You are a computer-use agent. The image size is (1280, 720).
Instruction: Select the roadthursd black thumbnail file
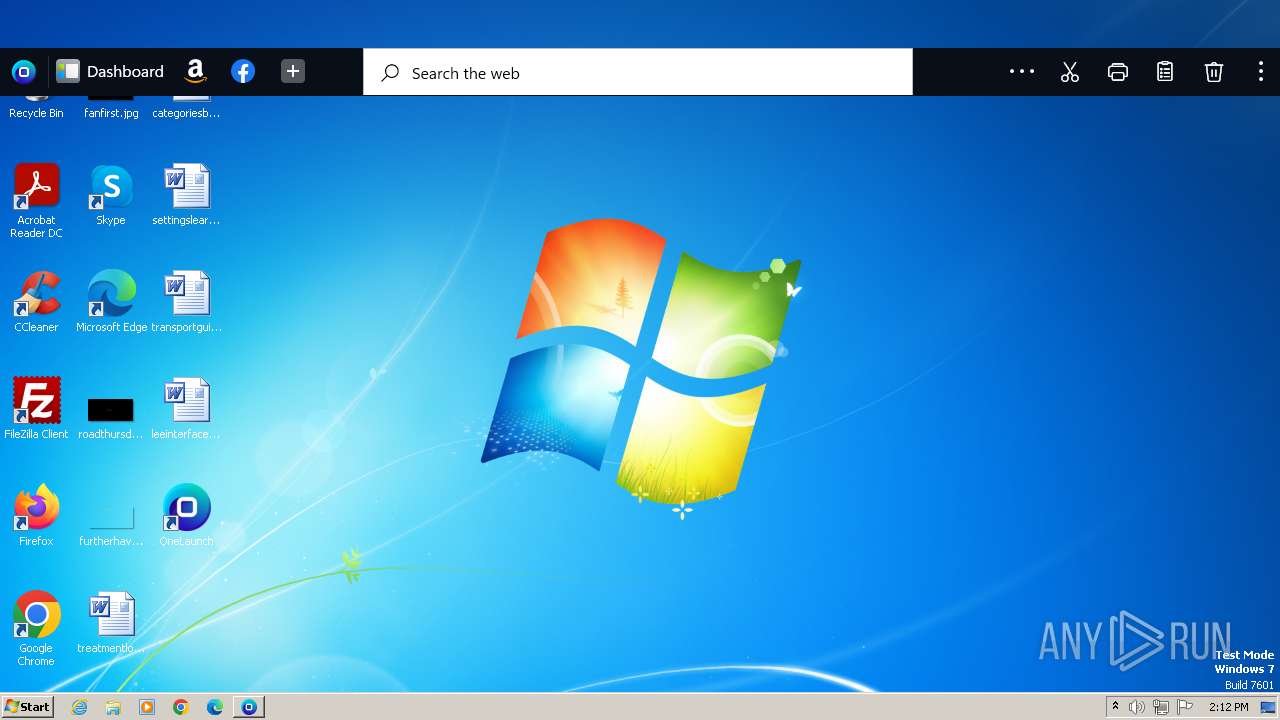[x=111, y=416]
